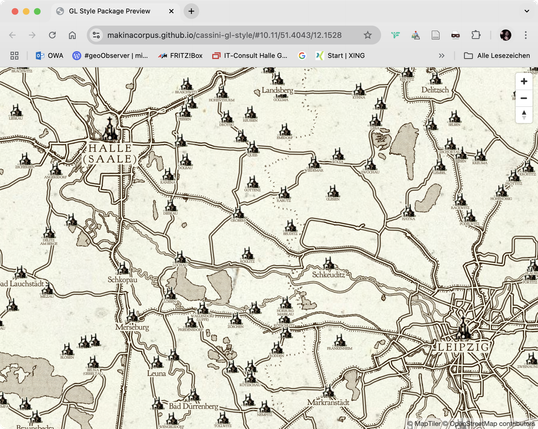Click the red mask extension icon
This screenshot has height=429, width=538.
click(x=455, y=35)
